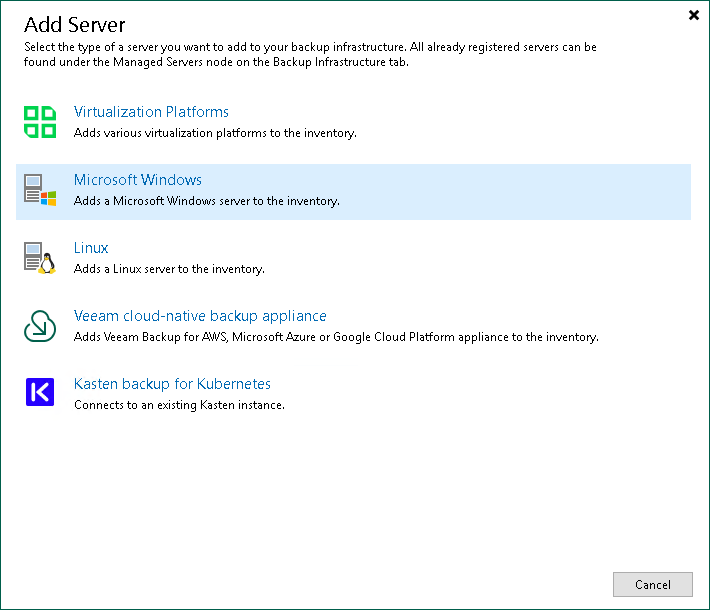
Task: Click the Veeam cloud-native appliance cloud icon
Action: coord(40,326)
